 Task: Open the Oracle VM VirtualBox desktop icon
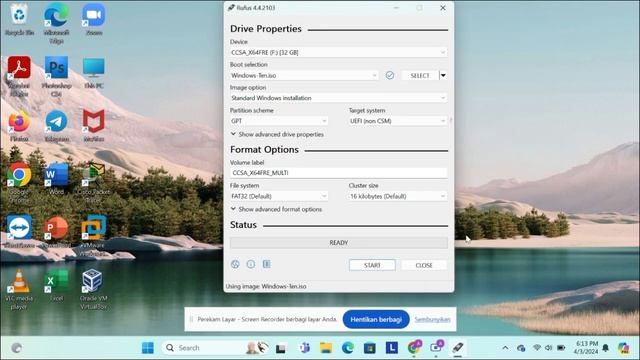93,289
